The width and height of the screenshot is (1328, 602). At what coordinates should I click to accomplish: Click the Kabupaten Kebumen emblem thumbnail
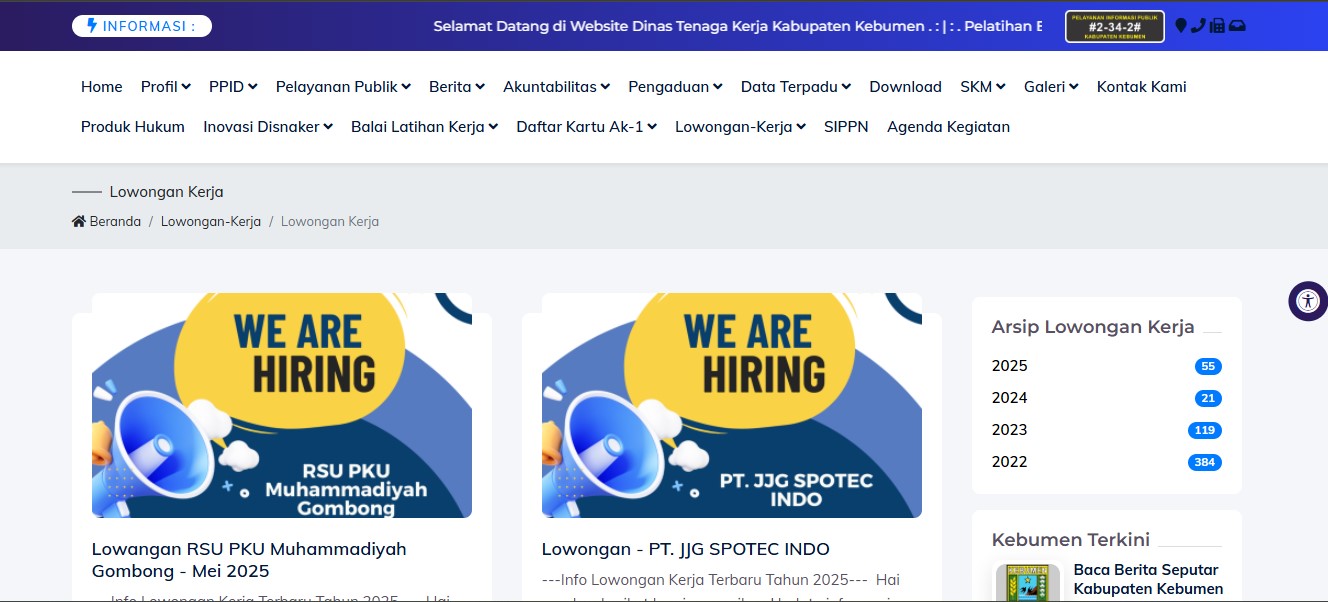coord(1027,583)
